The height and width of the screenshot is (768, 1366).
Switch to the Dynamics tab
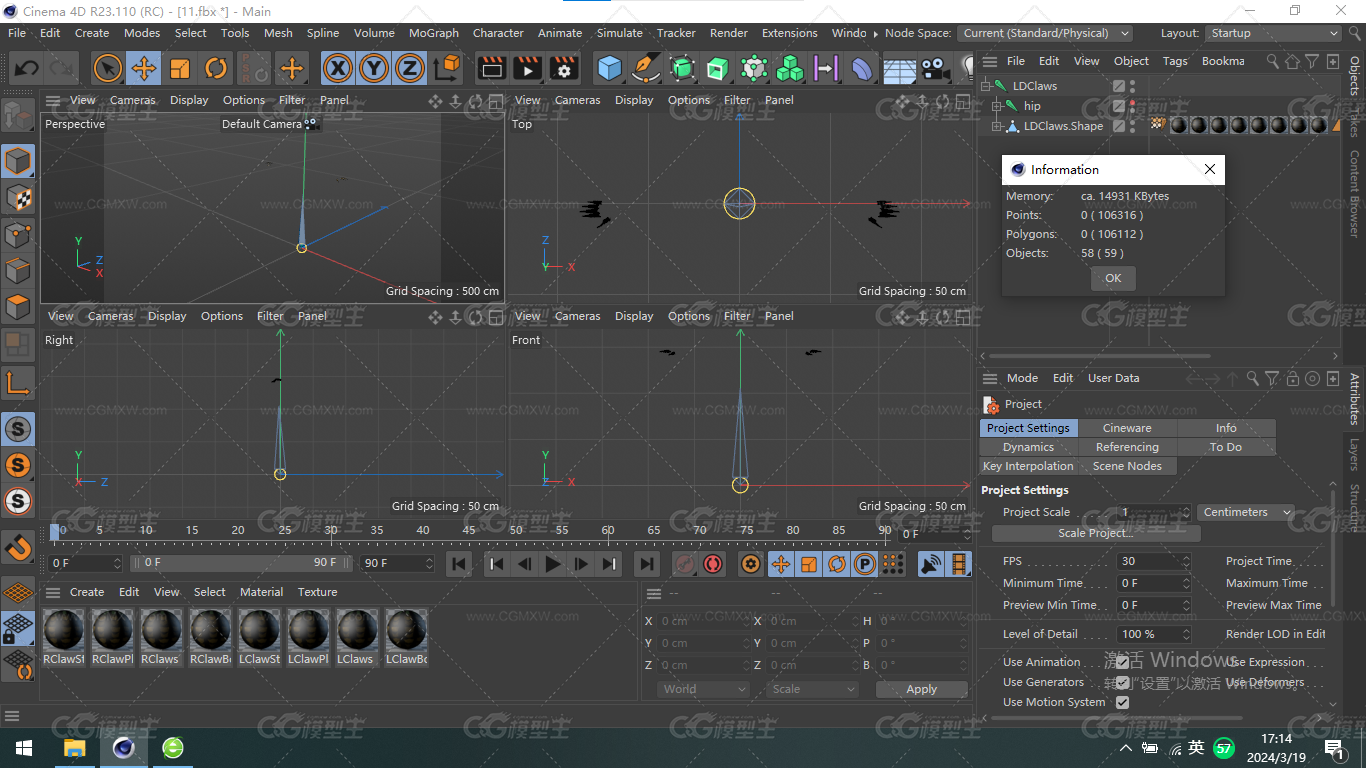click(1028, 447)
